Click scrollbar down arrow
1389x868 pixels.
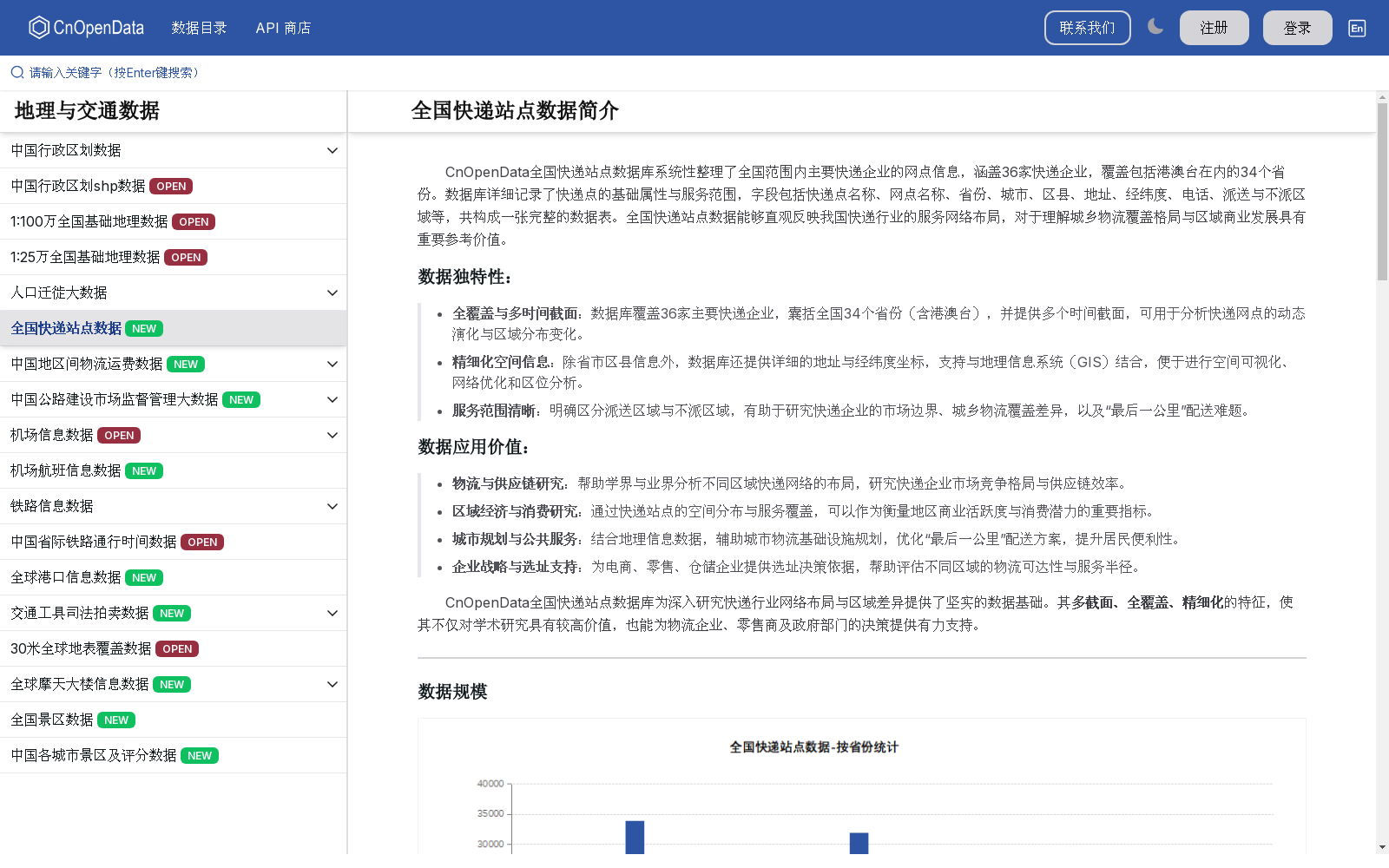[x=1382, y=846]
